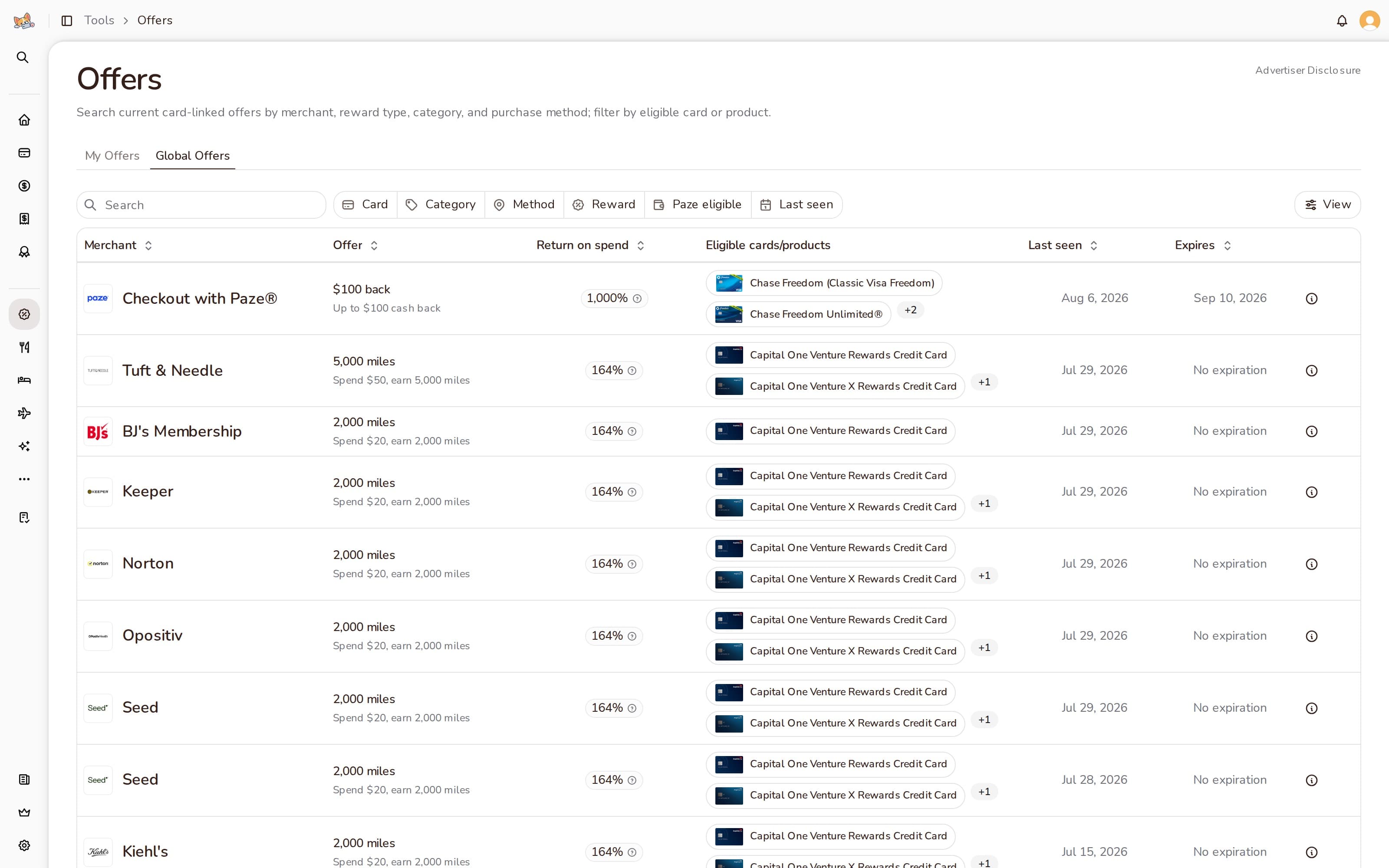The height and width of the screenshot is (868, 1389).
Task: Open the receipt dollar sidebar icon
Action: (x=24, y=219)
